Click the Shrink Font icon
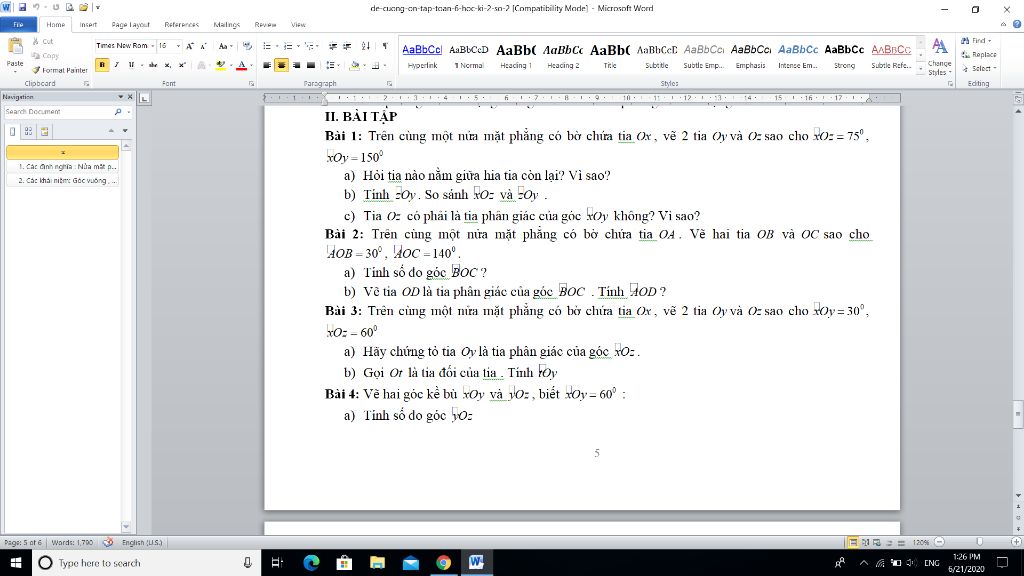The image size is (1024, 576). pos(203,46)
